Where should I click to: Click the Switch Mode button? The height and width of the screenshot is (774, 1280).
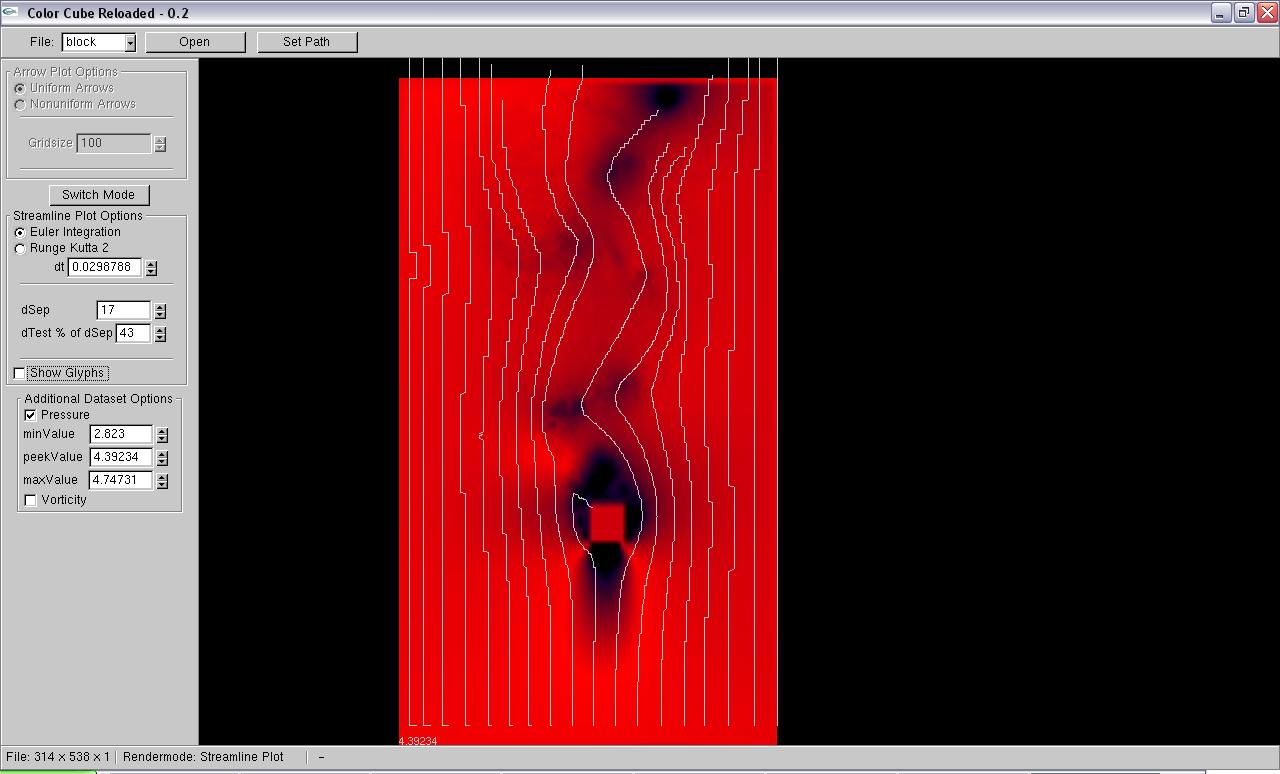pos(98,195)
